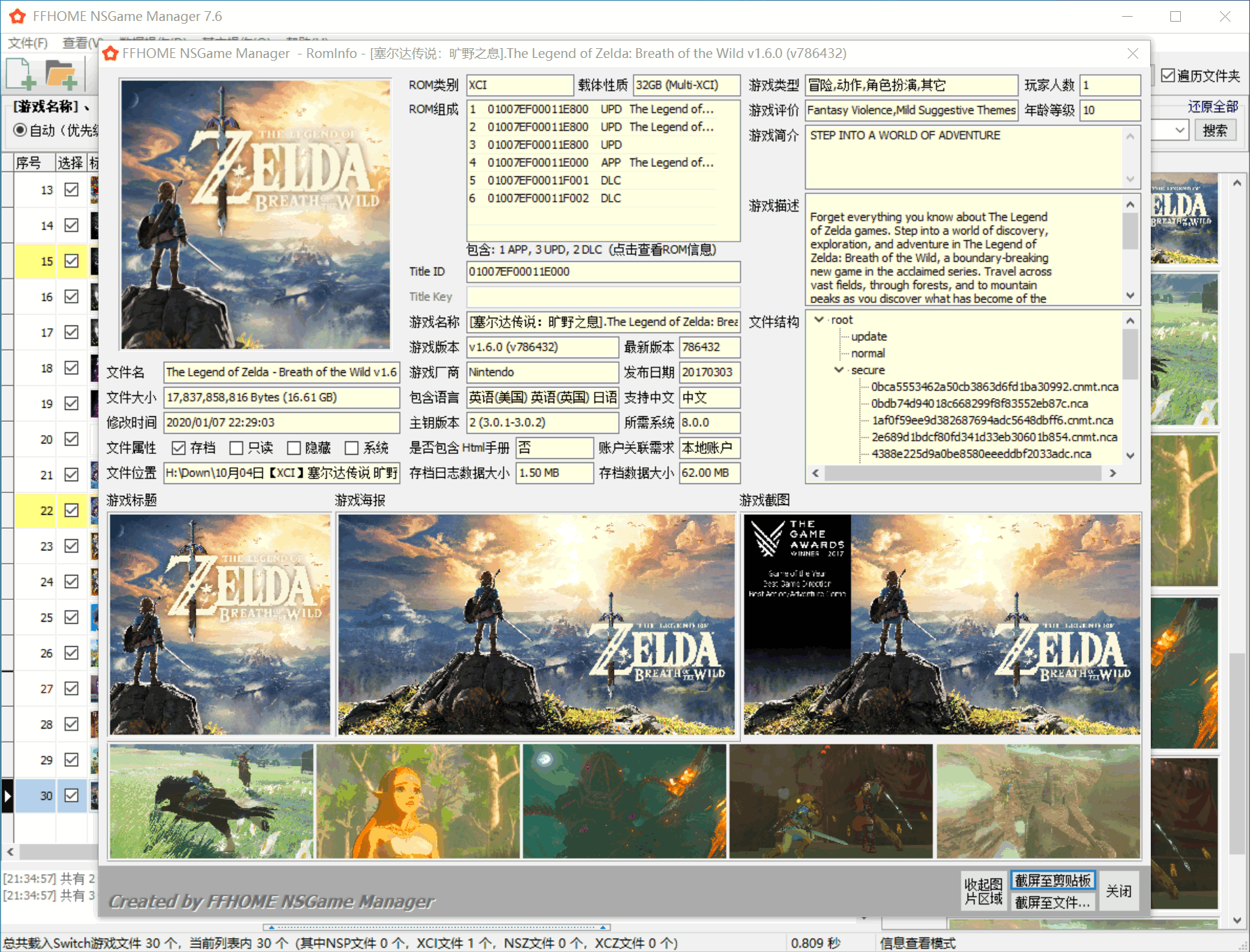1250x952 pixels.
Task: Click the game list horizontal scrollbar left arrow
Action: tap(10, 851)
